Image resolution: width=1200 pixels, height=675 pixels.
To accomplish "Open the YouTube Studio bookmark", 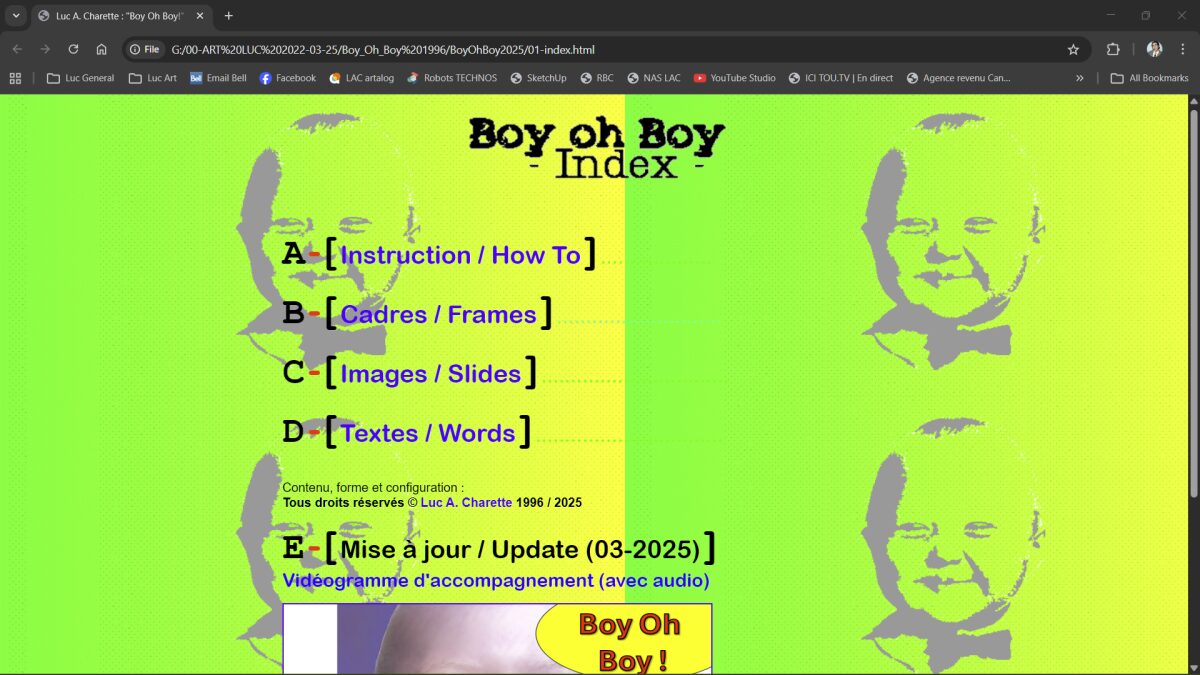I will tap(734, 77).
